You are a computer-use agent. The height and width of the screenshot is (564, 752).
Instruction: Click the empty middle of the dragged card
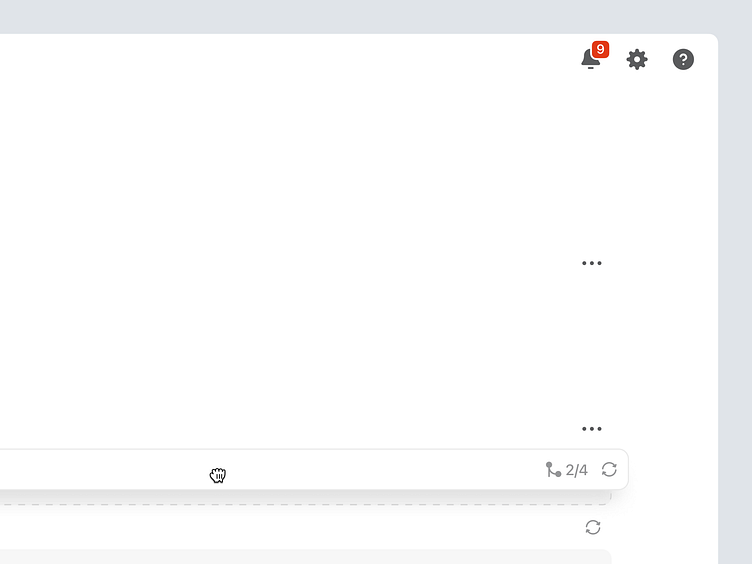point(380,470)
